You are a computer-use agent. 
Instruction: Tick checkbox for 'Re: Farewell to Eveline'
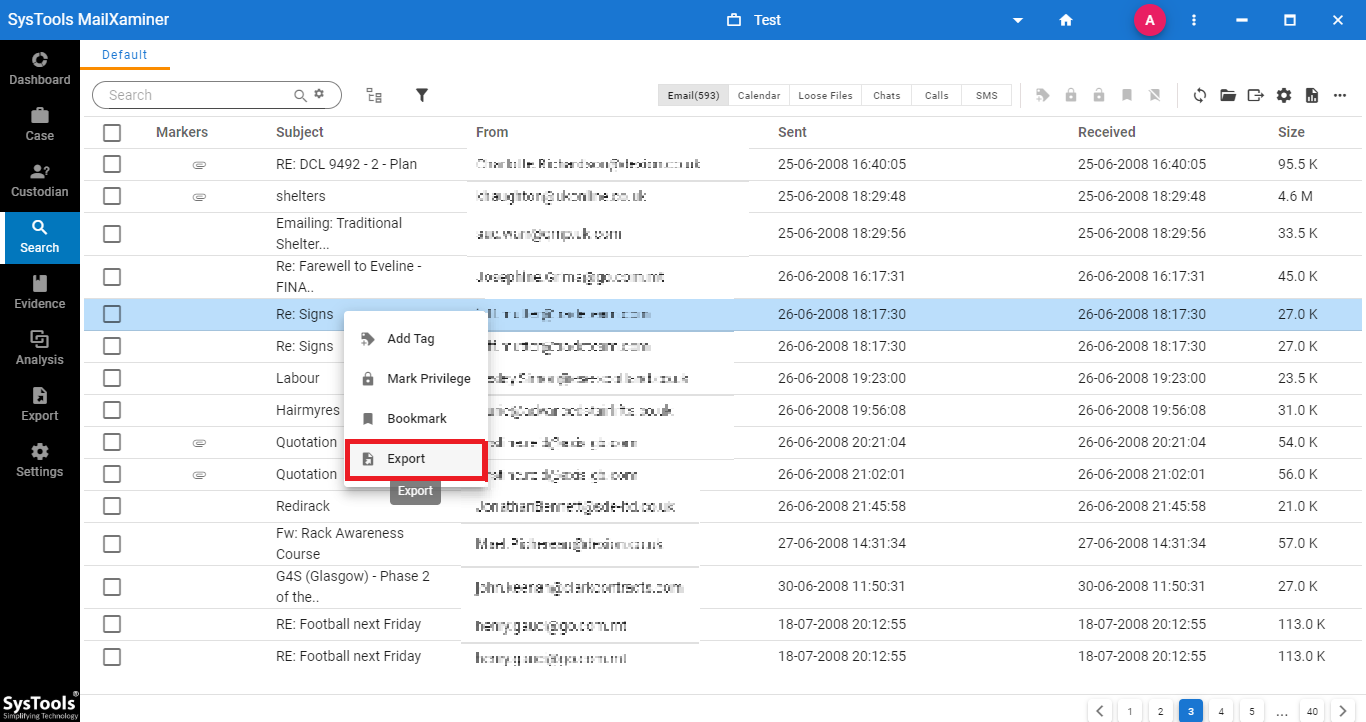[112, 277]
